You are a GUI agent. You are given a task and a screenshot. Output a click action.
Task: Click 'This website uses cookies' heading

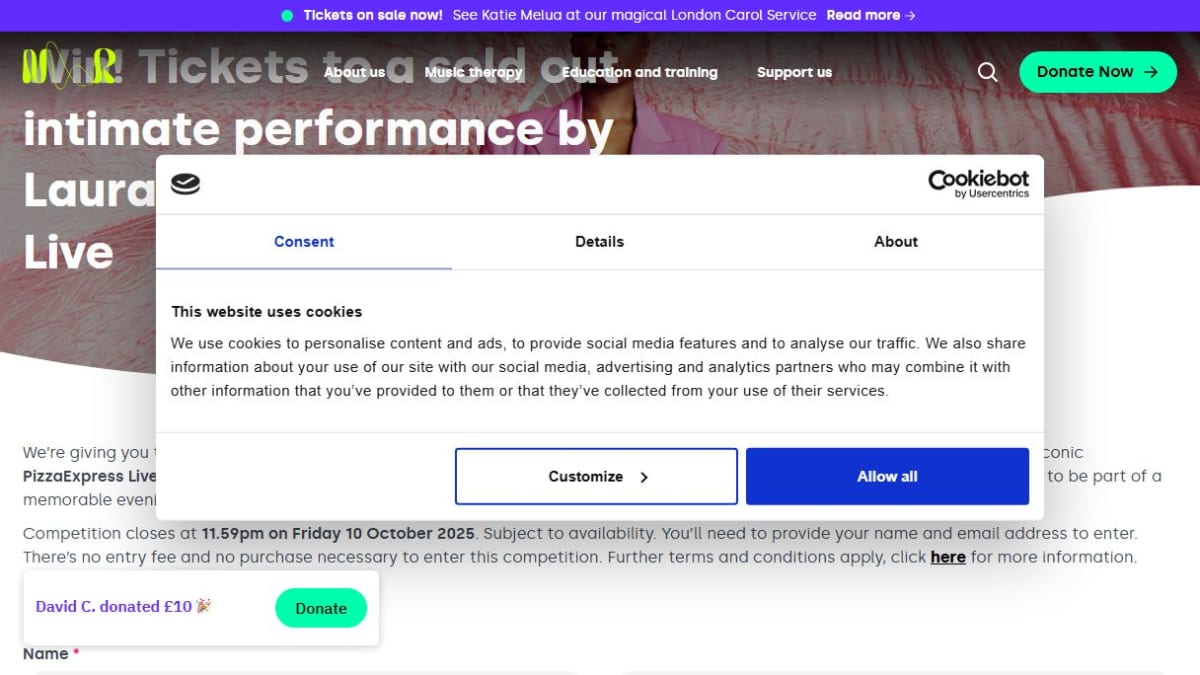pyautogui.click(x=266, y=312)
